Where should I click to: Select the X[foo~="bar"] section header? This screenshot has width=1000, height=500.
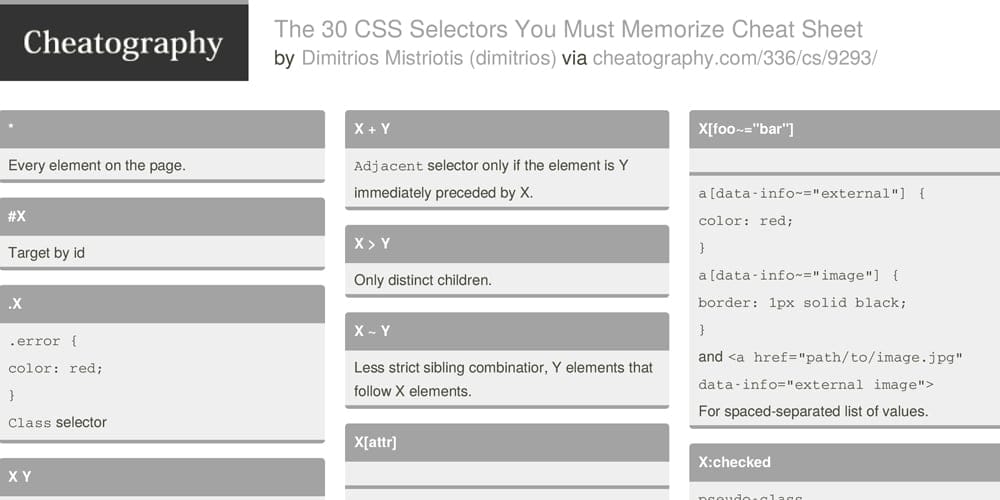844,129
